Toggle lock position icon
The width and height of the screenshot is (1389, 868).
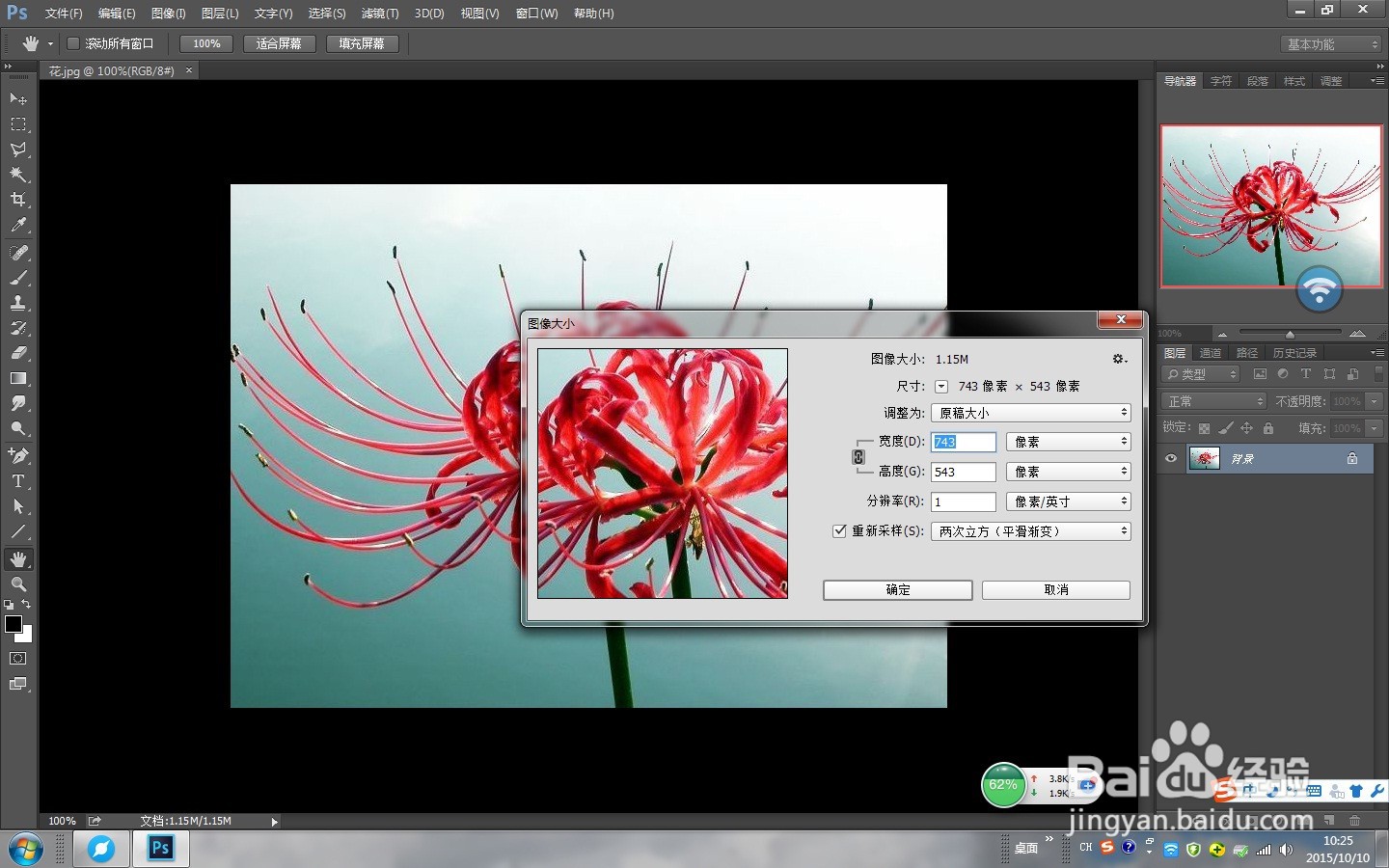(x=1246, y=428)
